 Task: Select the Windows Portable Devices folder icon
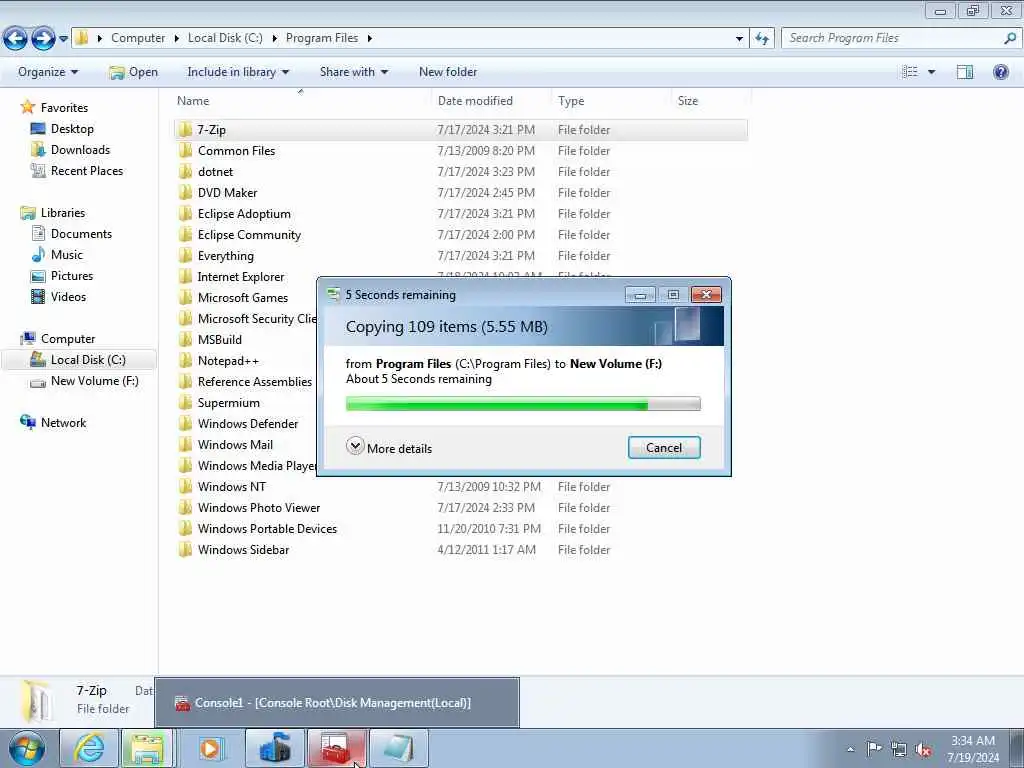click(185, 528)
